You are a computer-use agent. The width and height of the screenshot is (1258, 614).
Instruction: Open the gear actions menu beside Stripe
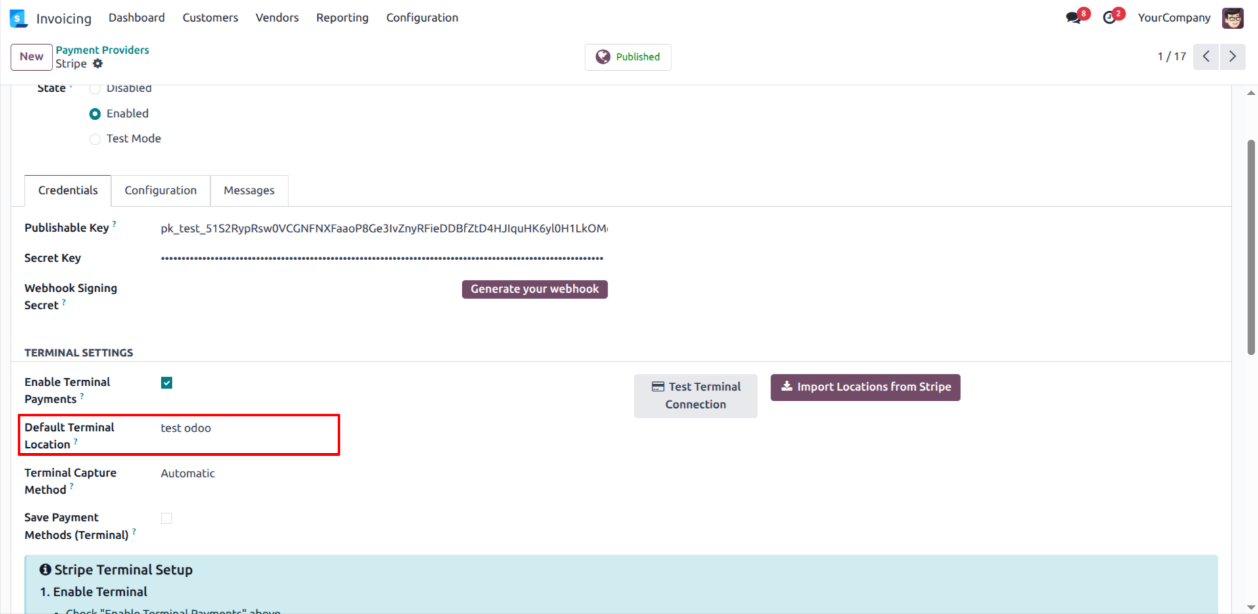coord(98,64)
